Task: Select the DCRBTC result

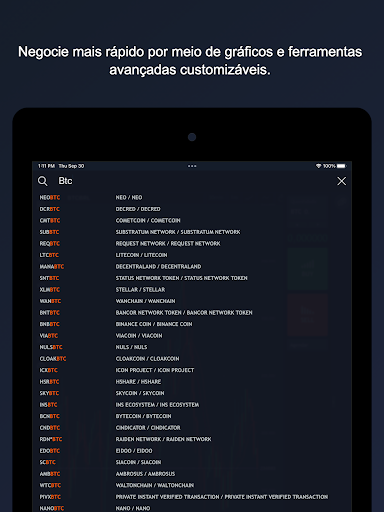Action: [49, 209]
